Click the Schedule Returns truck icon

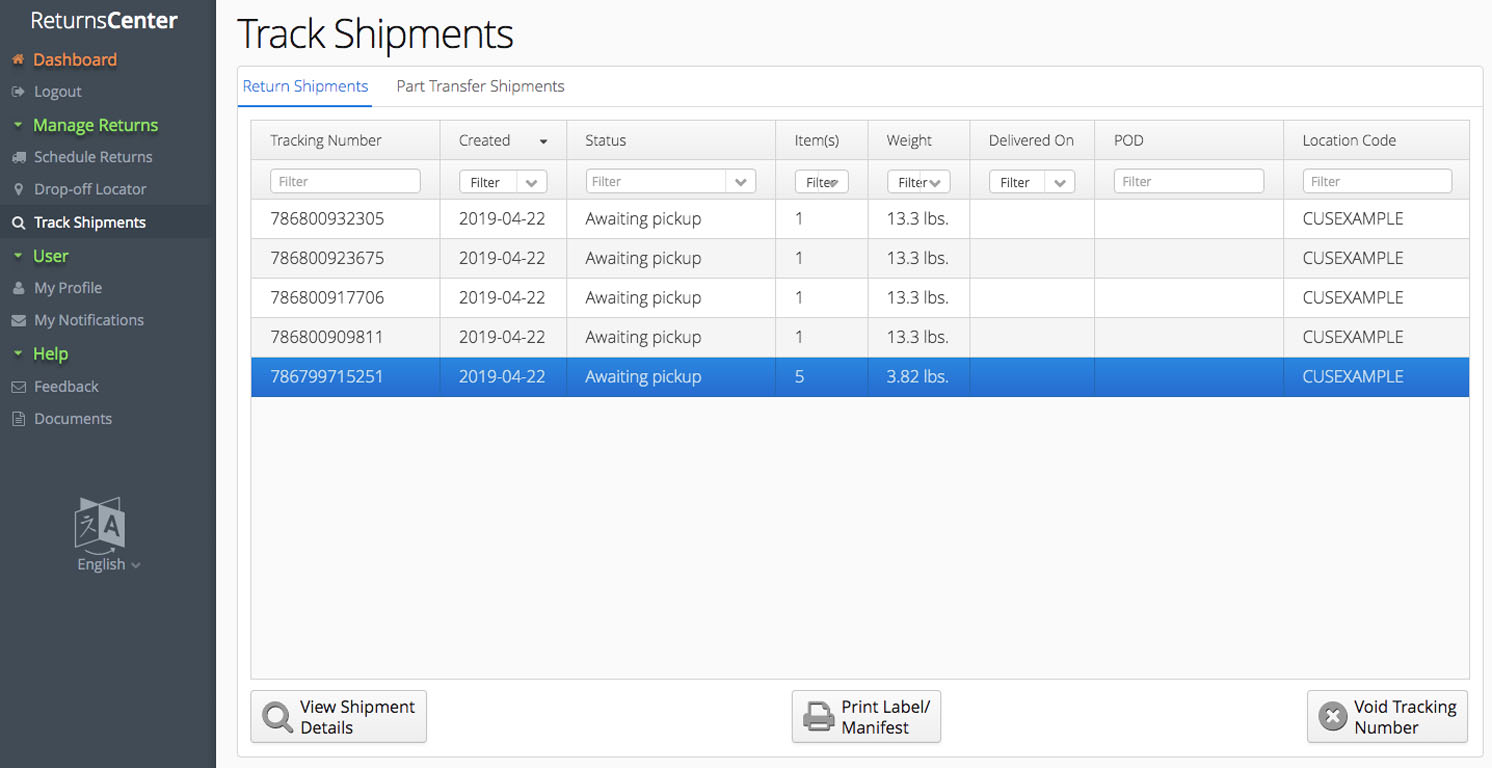[x=18, y=158]
